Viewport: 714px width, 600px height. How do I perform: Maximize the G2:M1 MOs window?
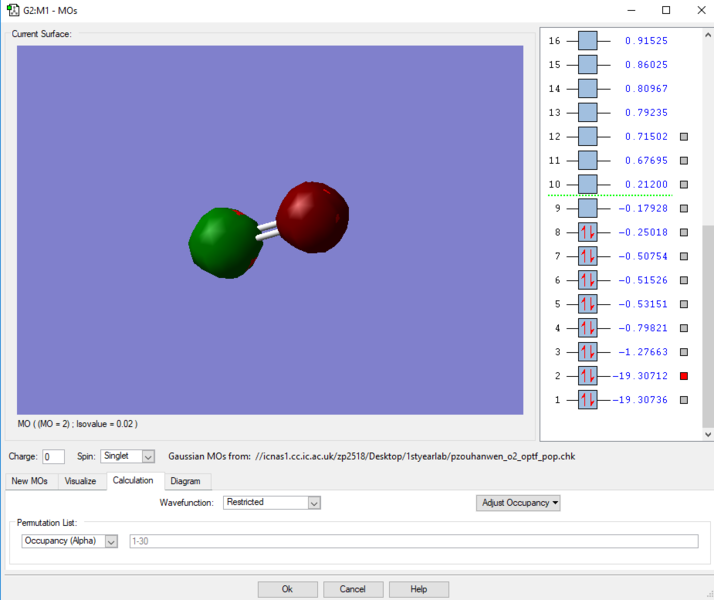[x=666, y=10]
